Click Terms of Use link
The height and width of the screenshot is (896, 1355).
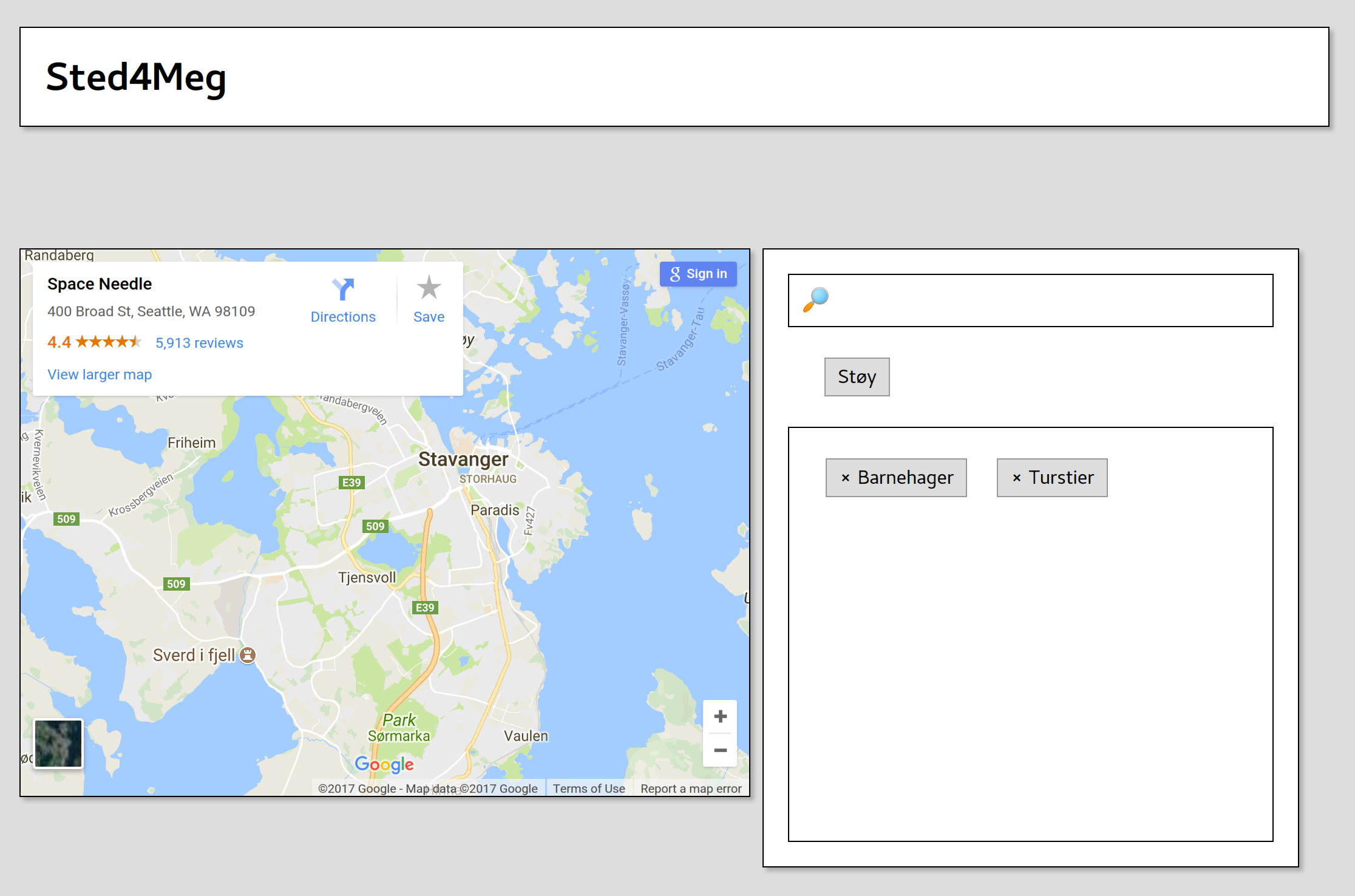point(588,789)
